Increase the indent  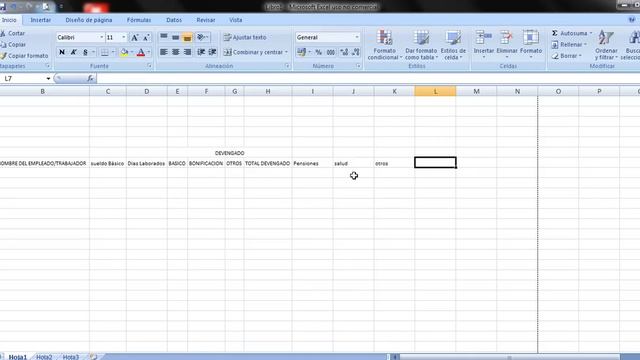tap(213, 52)
